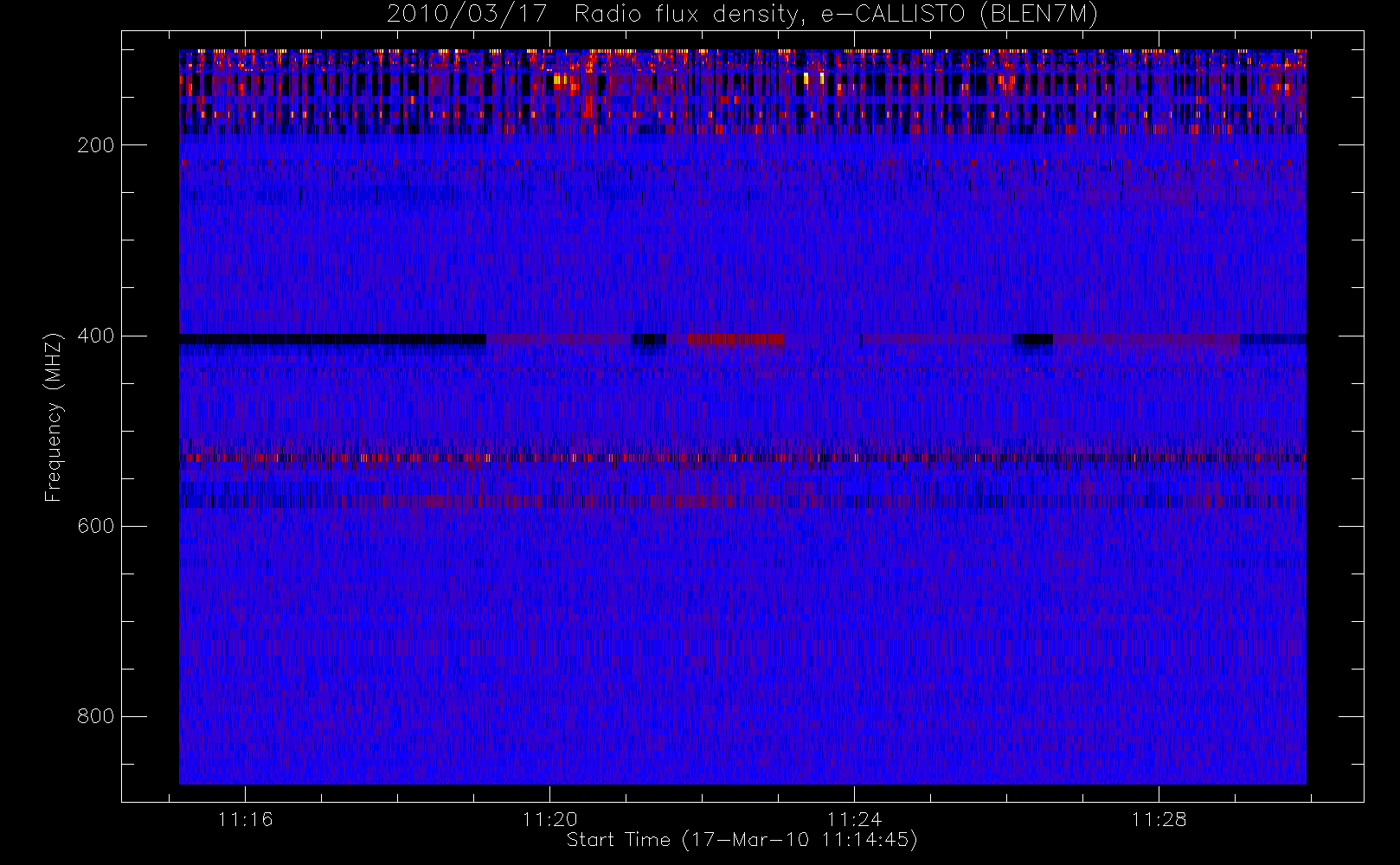Click the 800 frequency tick label
Screen dimensions: 1400x865
[96, 716]
